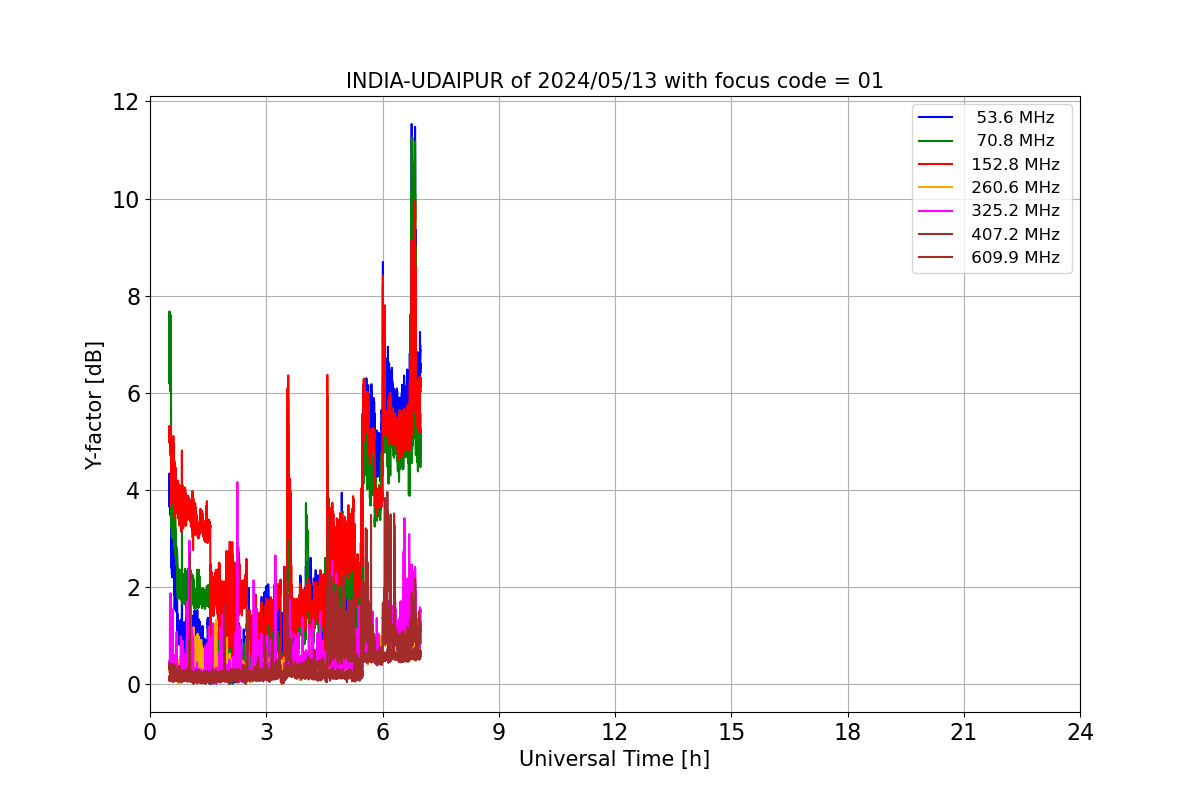Click the x-axis tick label 3
The image size is (1200, 800).
pos(266,732)
